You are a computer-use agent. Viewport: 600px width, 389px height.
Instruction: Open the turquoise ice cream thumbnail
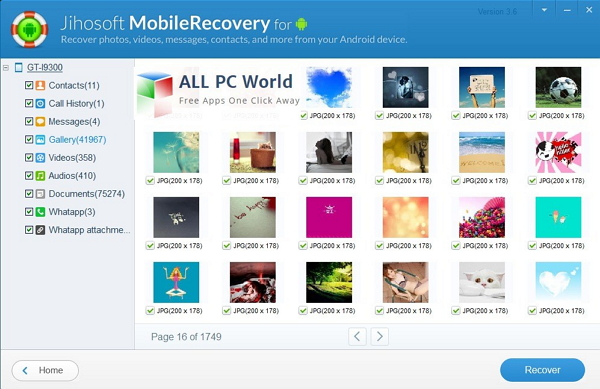(558, 217)
